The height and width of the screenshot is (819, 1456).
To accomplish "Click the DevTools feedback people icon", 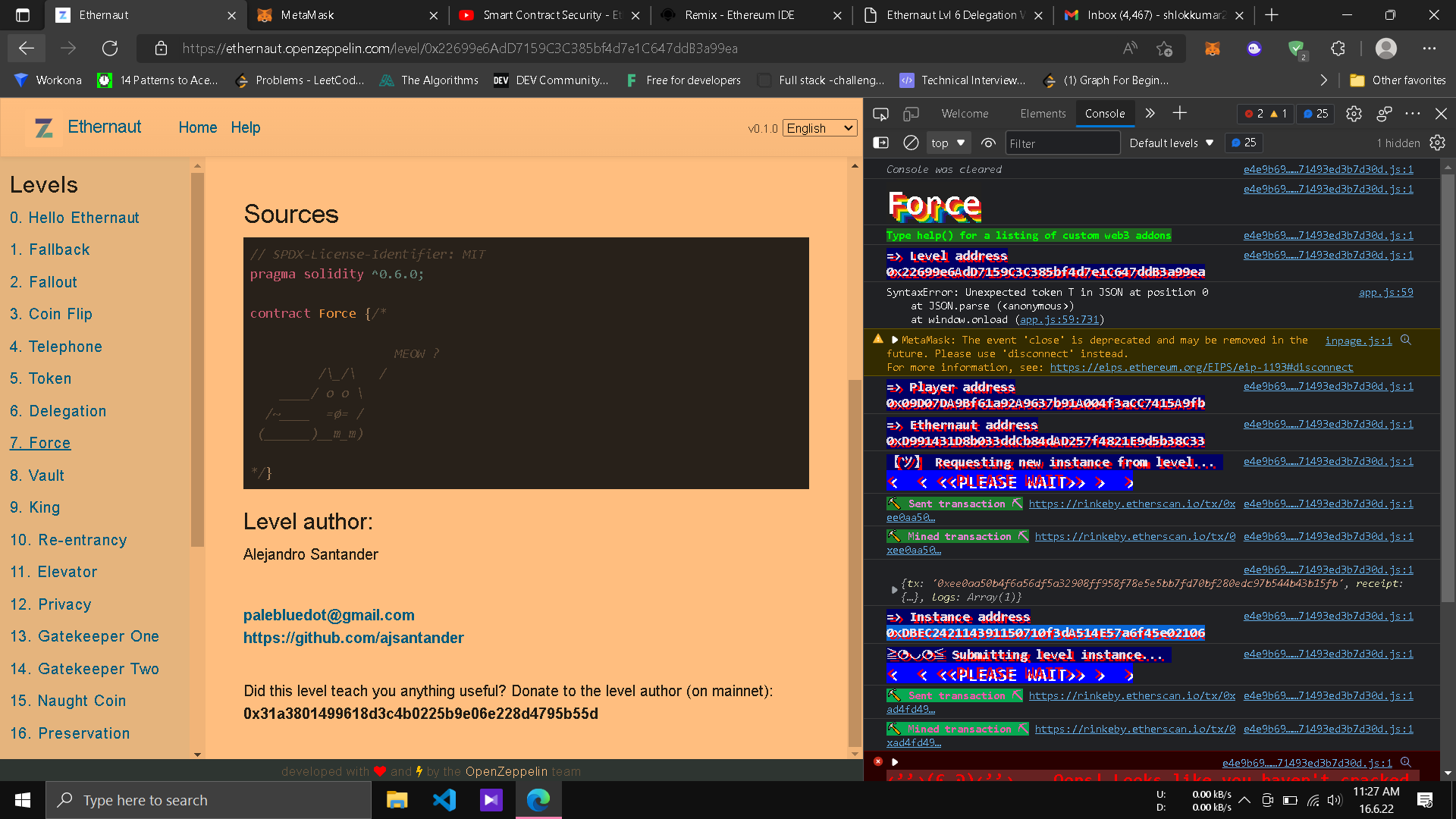I will [x=1384, y=114].
